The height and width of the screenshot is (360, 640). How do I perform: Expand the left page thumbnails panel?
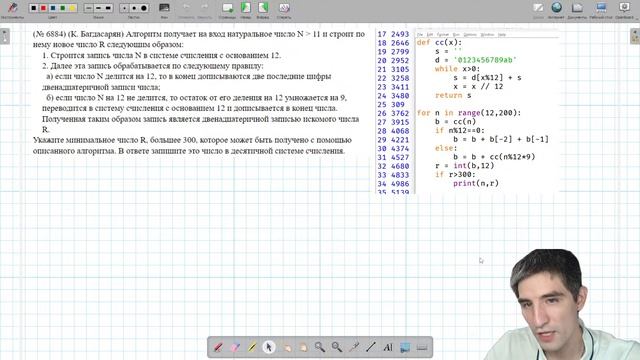pyautogui.click(x=4, y=36)
